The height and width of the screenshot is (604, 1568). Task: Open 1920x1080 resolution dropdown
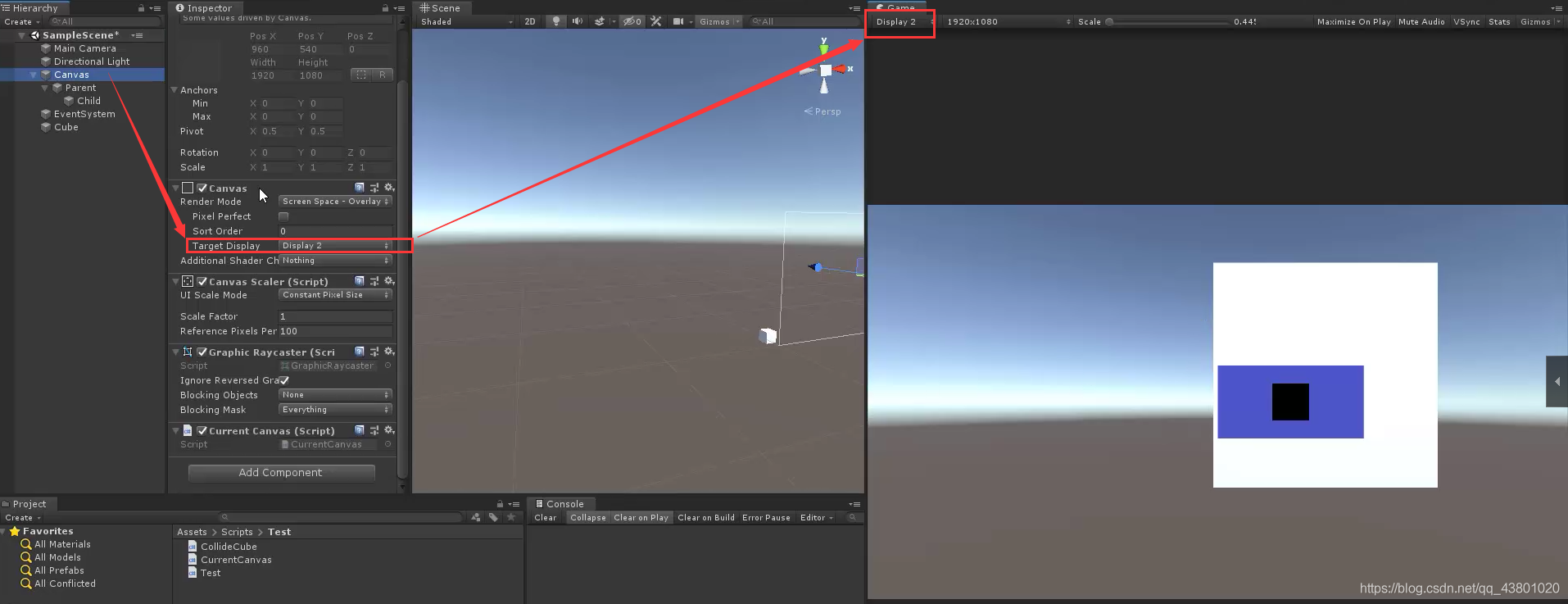click(x=1008, y=21)
